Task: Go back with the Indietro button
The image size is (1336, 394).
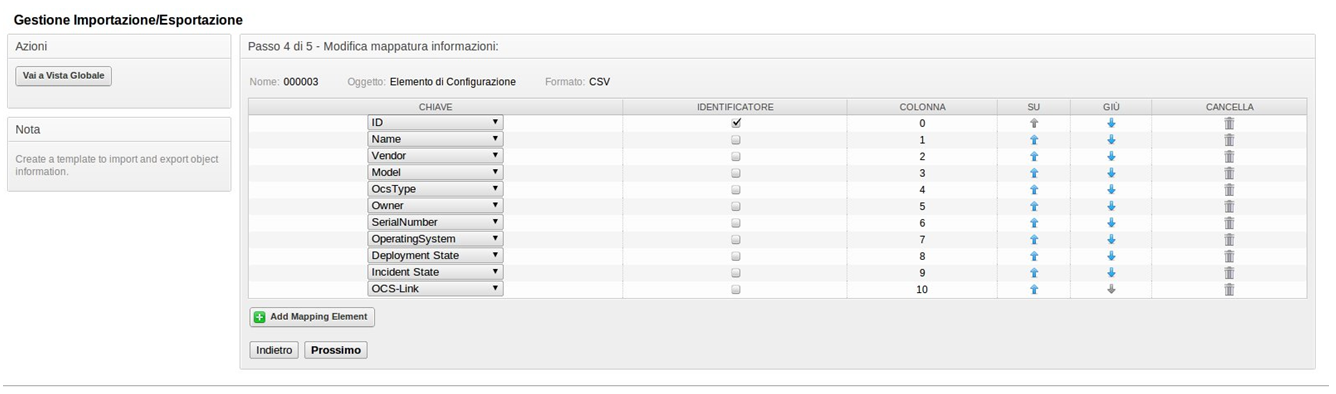Action: pyautogui.click(x=274, y=350)
